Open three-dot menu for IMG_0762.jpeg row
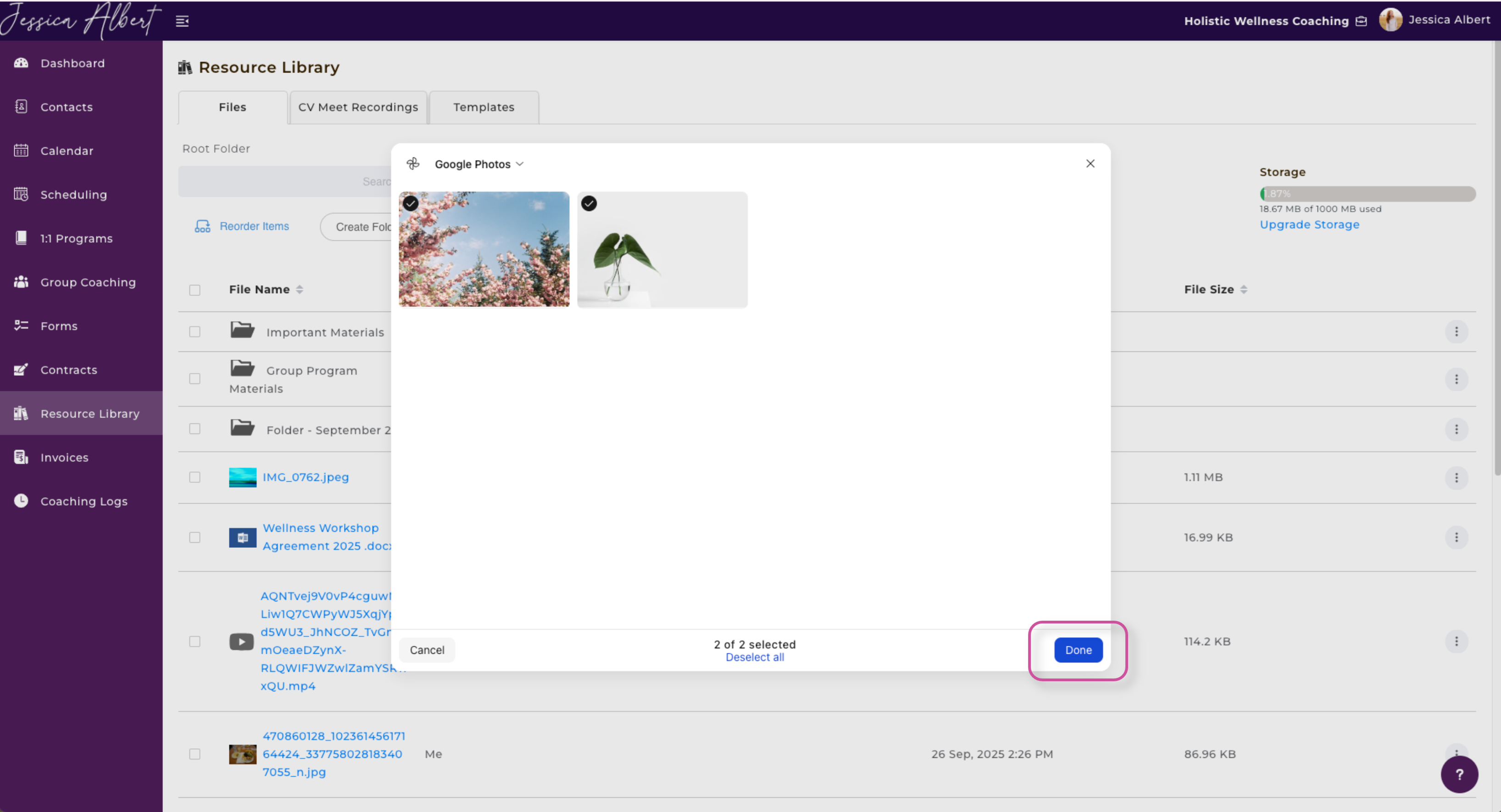 [x=1456, y=478]
